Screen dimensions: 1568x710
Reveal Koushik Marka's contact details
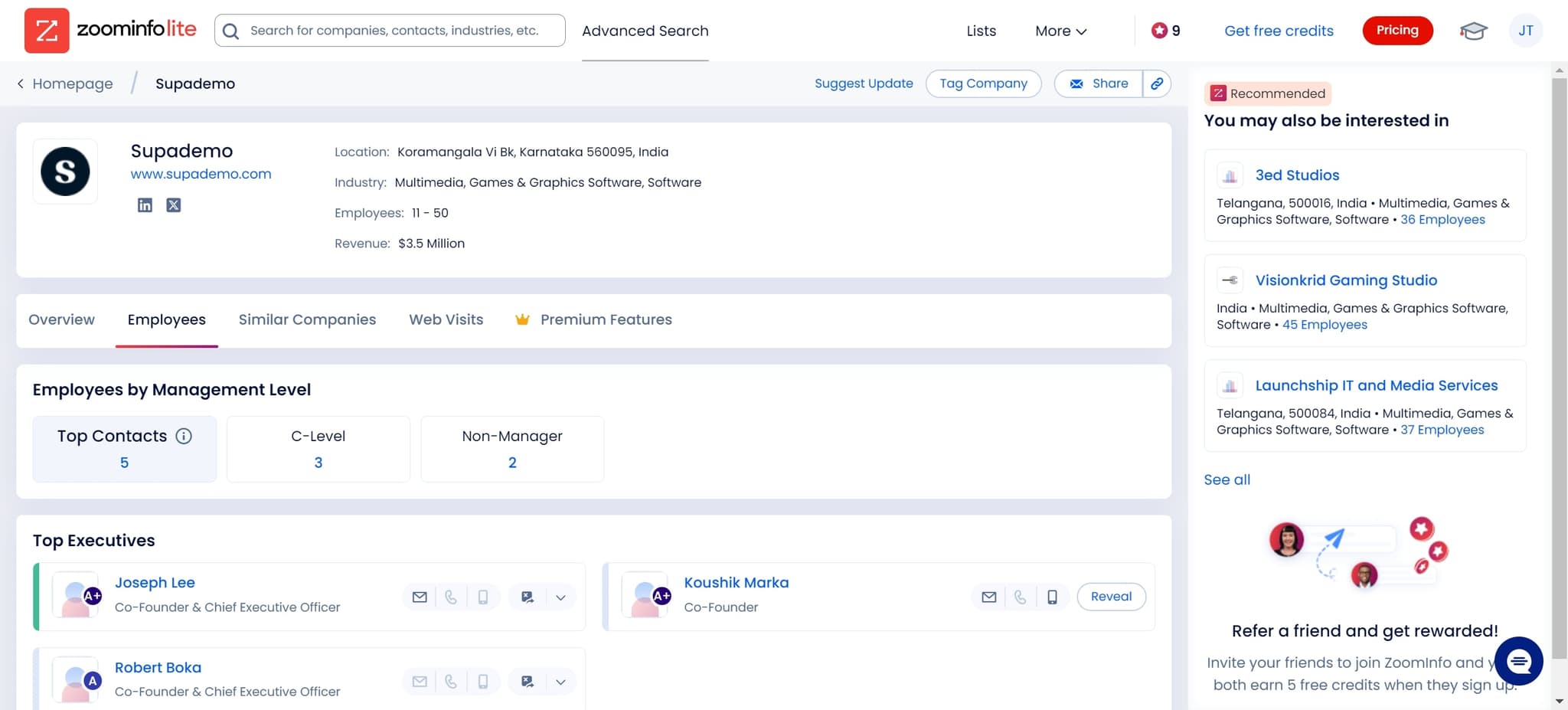pyautogui.click(x=1111, y=596)
